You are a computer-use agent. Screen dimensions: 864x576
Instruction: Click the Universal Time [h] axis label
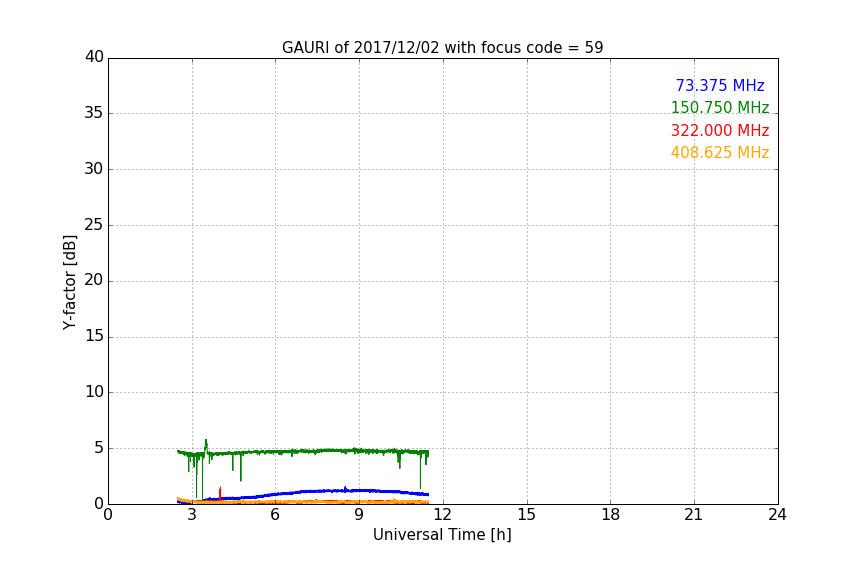point(442,535)
